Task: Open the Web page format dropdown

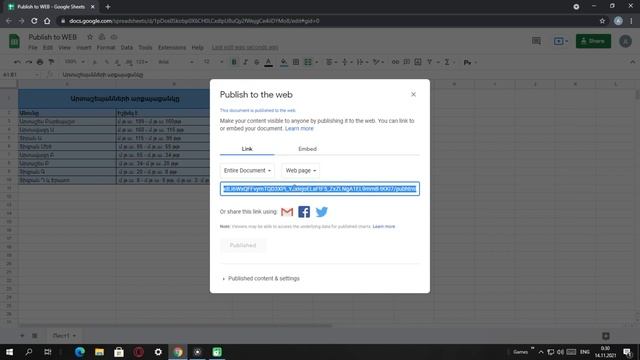Action: [301, 170]
